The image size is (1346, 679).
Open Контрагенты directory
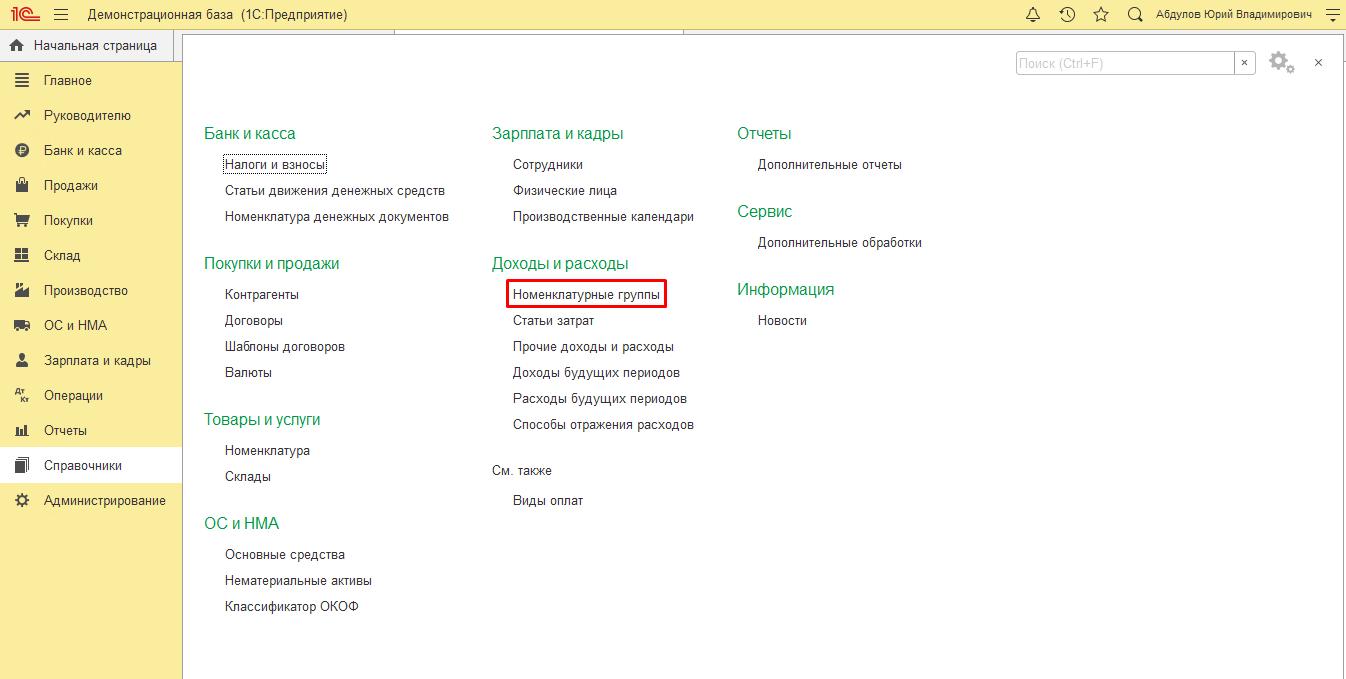tap(262, 294)
